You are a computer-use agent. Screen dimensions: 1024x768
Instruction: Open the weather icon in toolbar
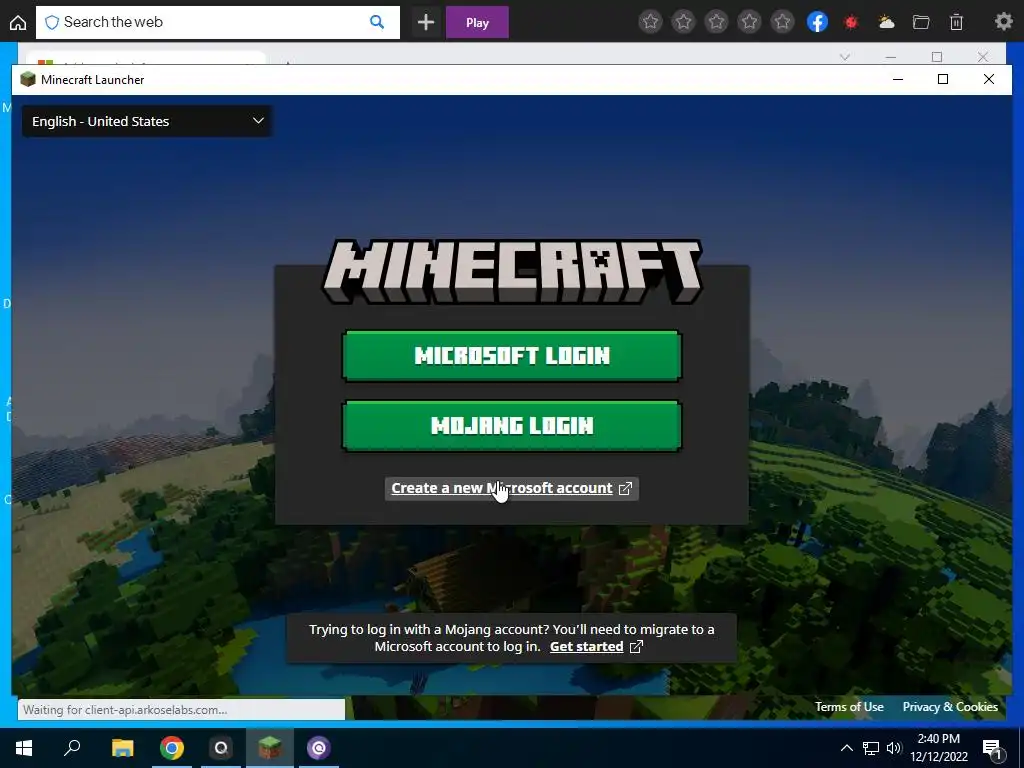click(x=886, y=22)
